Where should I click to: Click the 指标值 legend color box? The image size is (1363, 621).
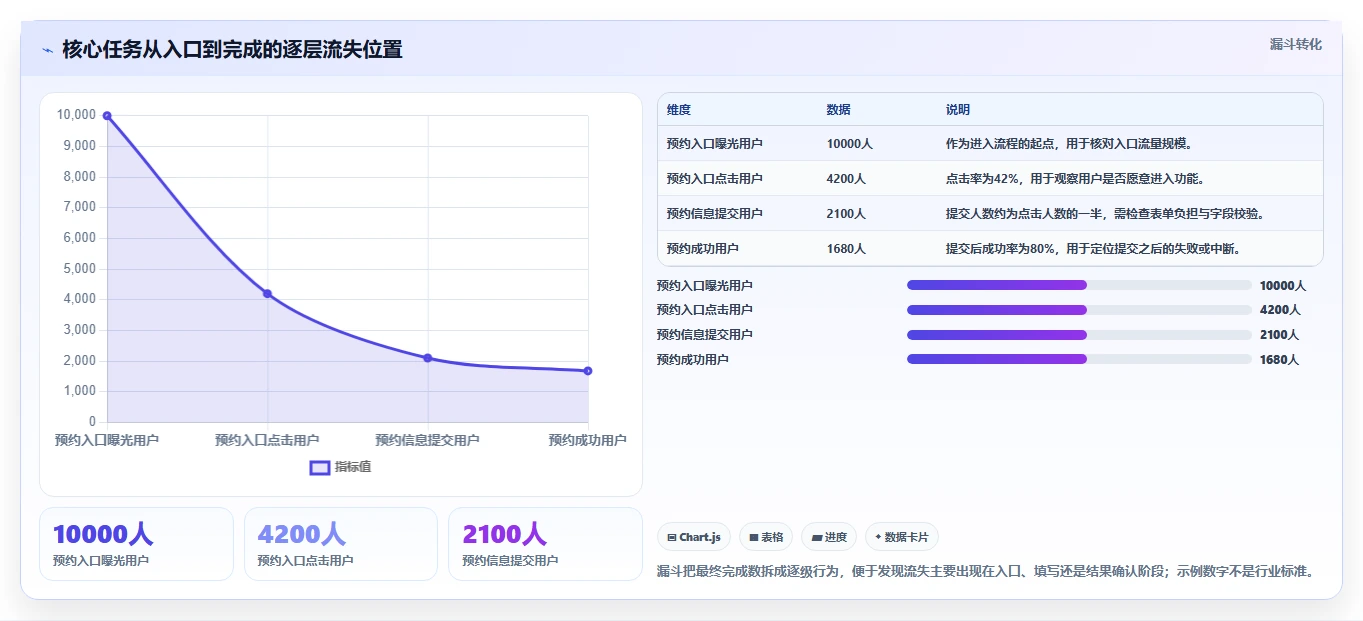[320, 468]
